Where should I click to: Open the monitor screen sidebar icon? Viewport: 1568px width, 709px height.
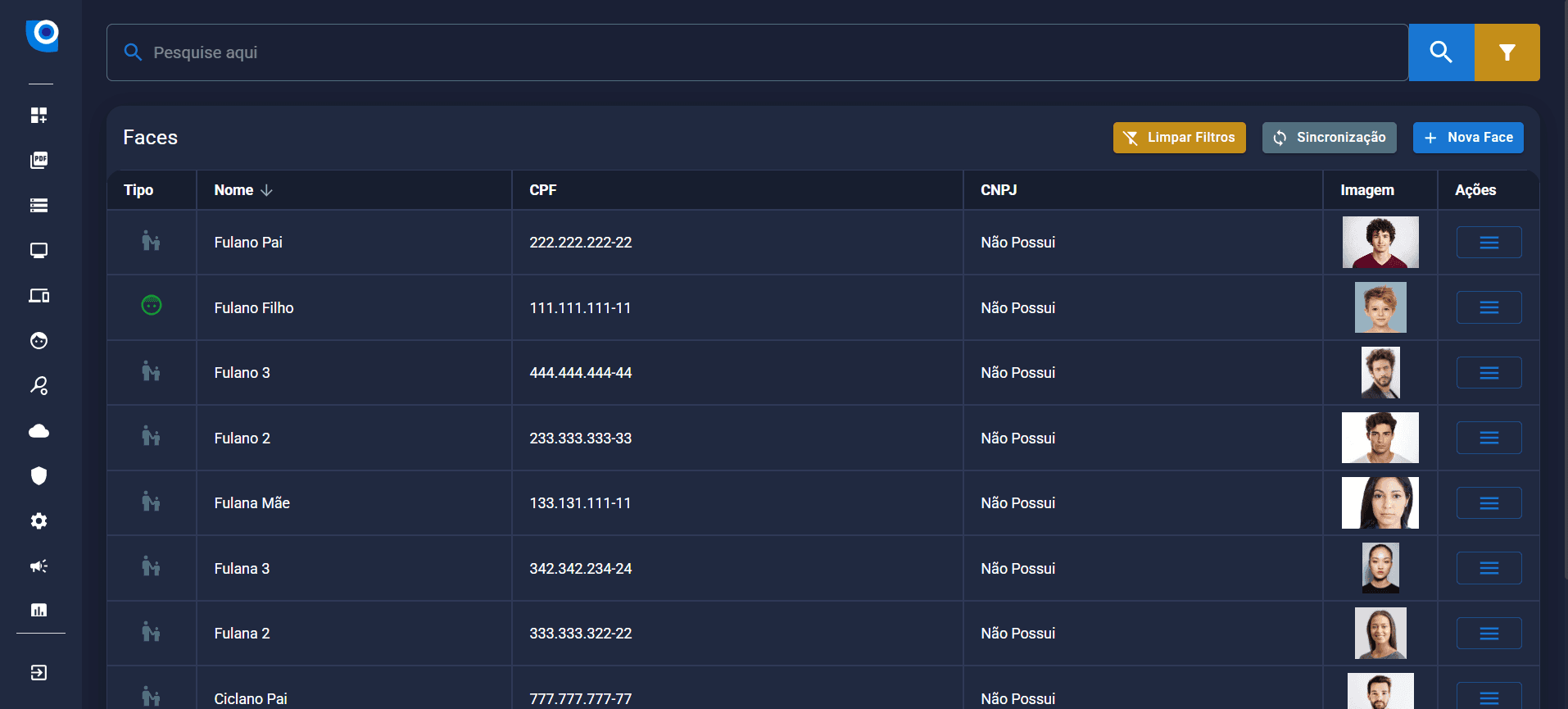[39, 250]
